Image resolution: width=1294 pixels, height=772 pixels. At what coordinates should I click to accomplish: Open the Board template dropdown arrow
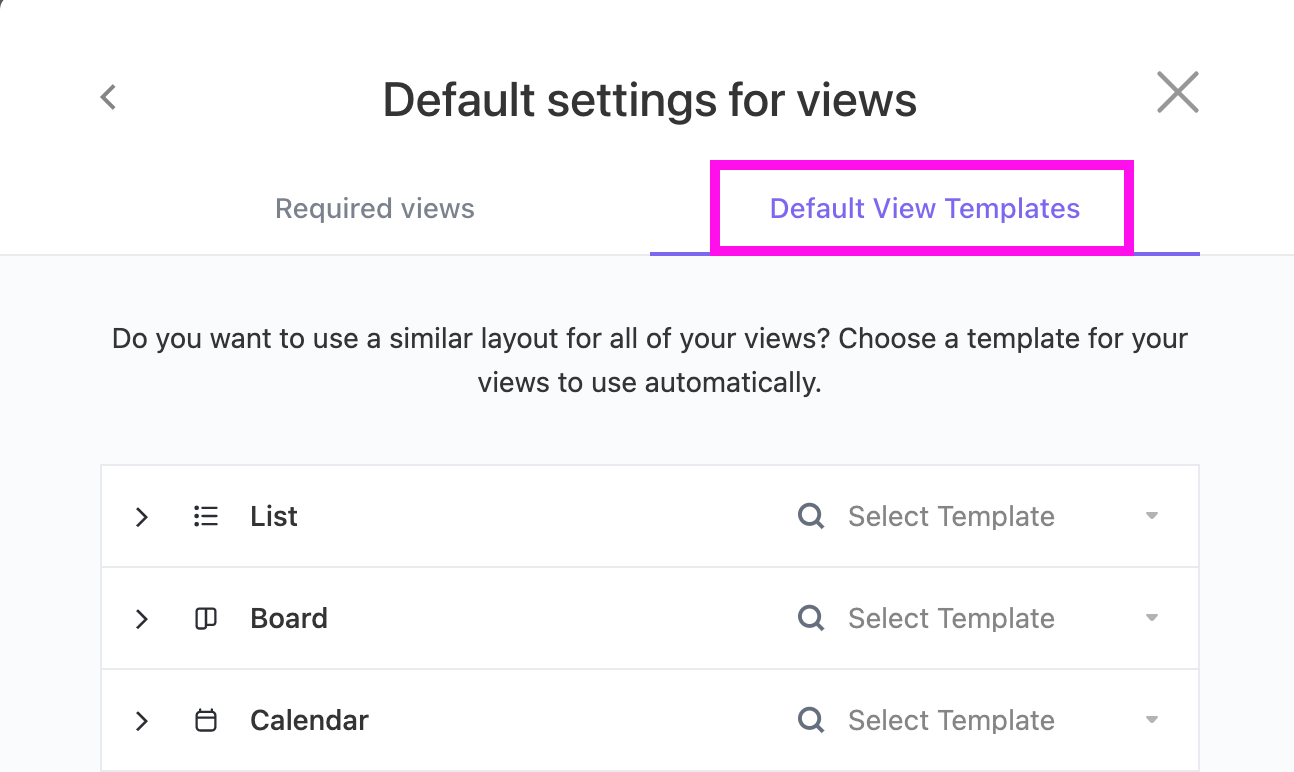(1152, 619)
